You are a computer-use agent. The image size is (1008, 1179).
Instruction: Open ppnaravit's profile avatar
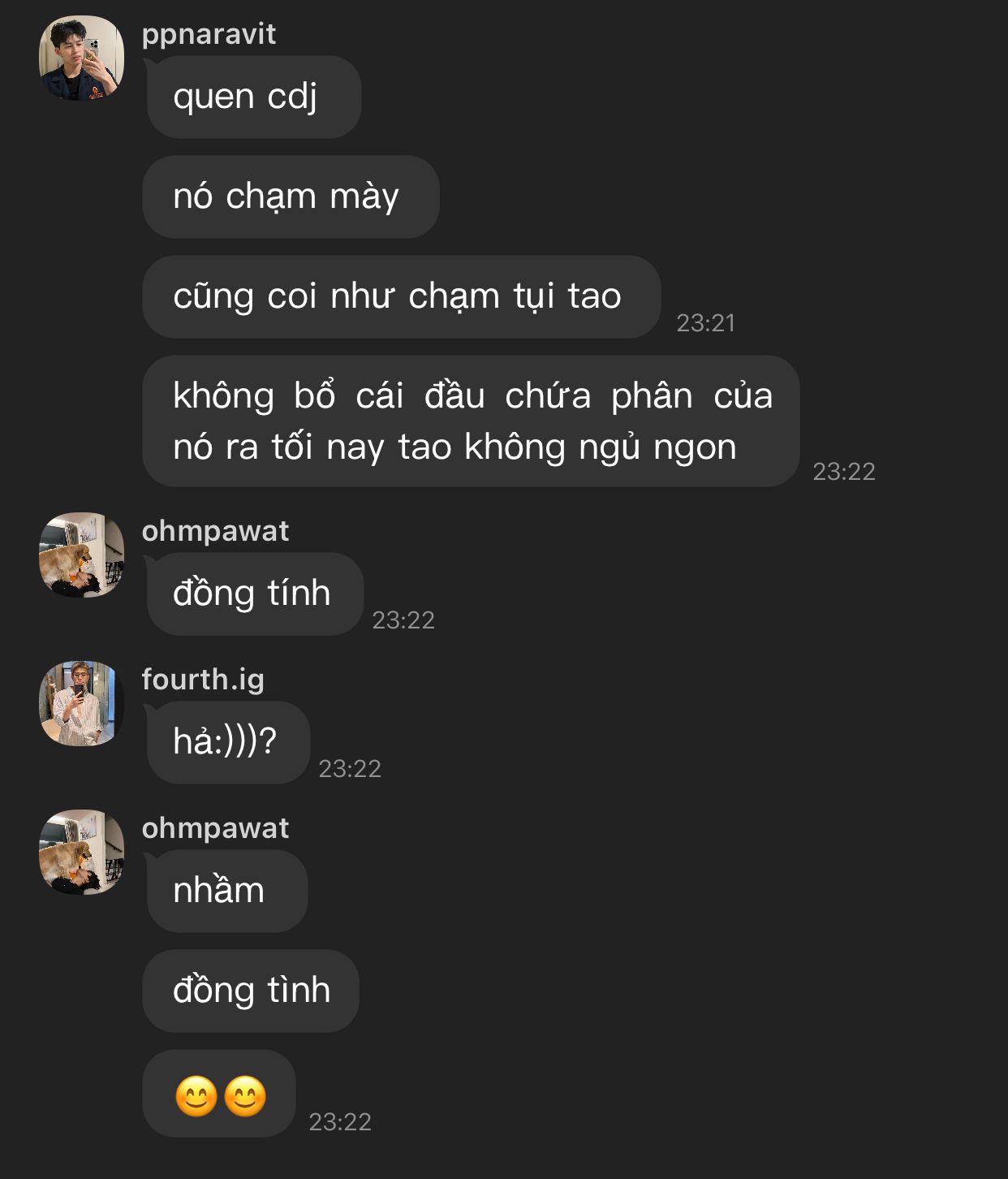click(x=81, y=58)
